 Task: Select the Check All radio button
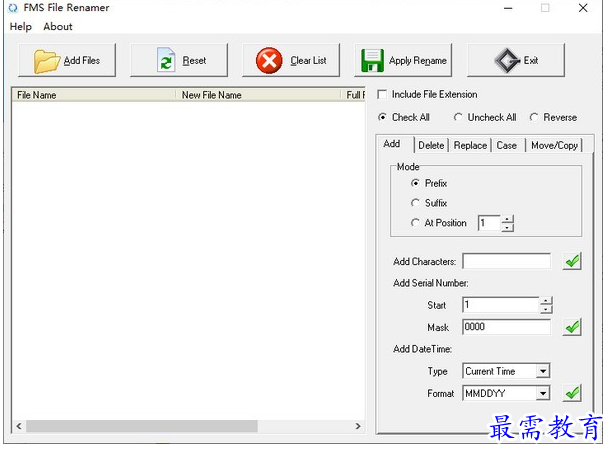tap(382, 117)
